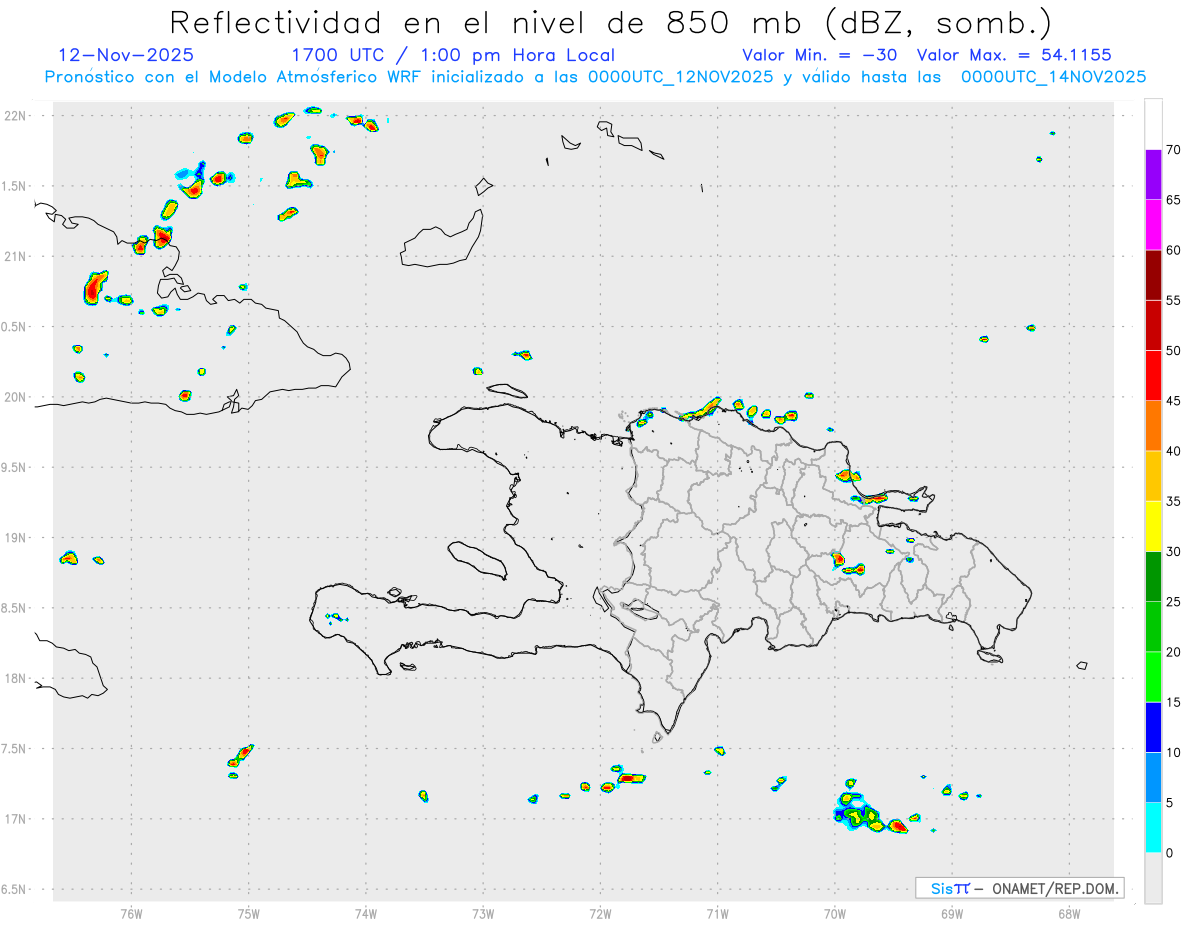This screenshot has height=927, width=1200.
Task: Click the colorbar value label '35'
Action: click(1174, 501)
